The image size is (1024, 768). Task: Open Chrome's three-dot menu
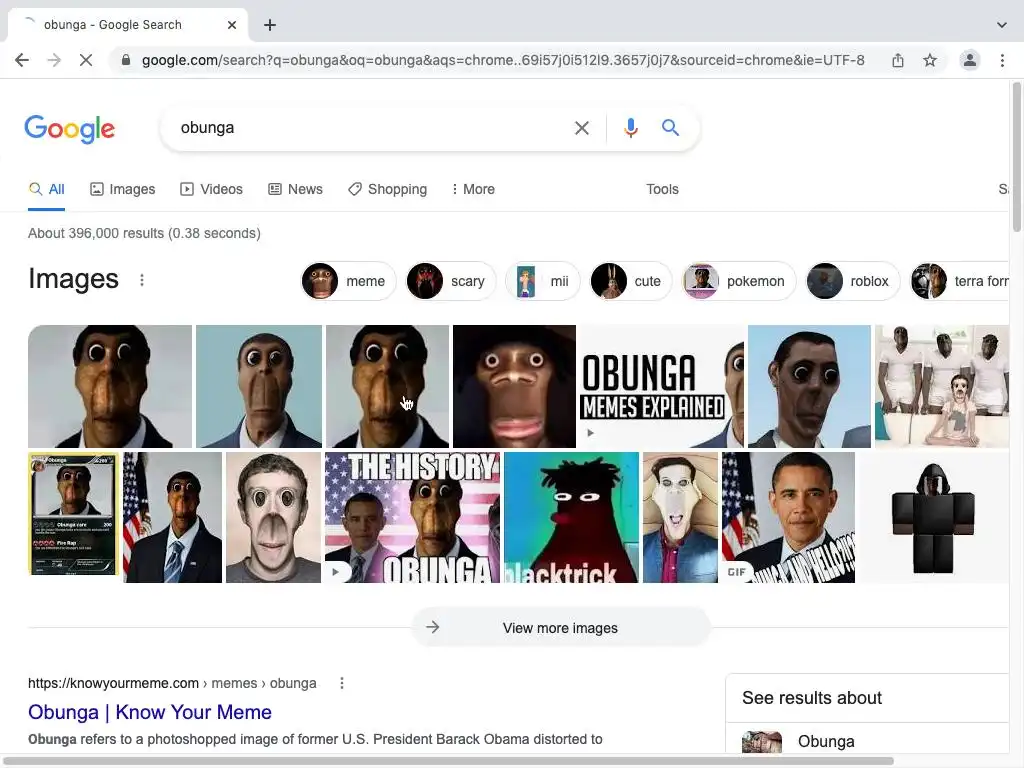tap(1002, 60)
